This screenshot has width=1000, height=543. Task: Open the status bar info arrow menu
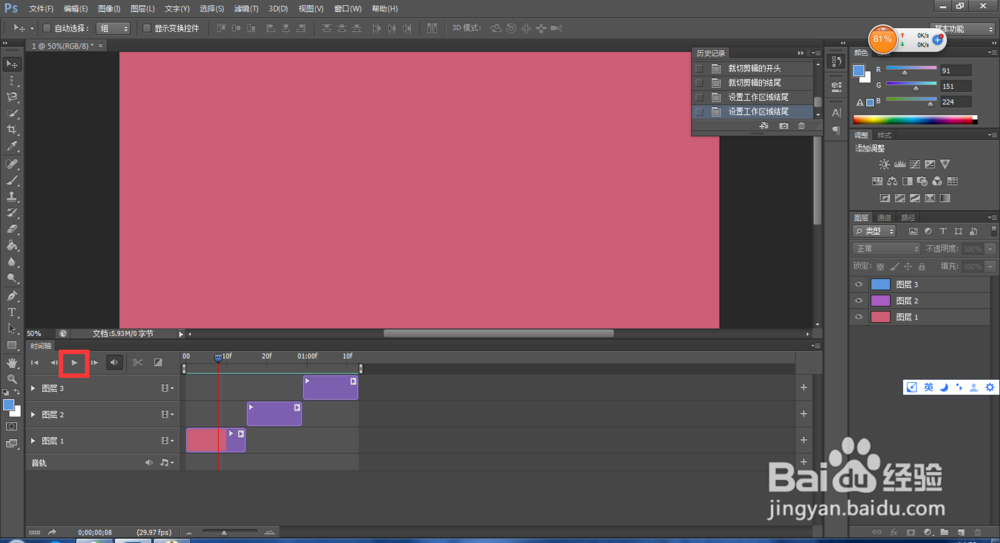click(x=181, y=334)
